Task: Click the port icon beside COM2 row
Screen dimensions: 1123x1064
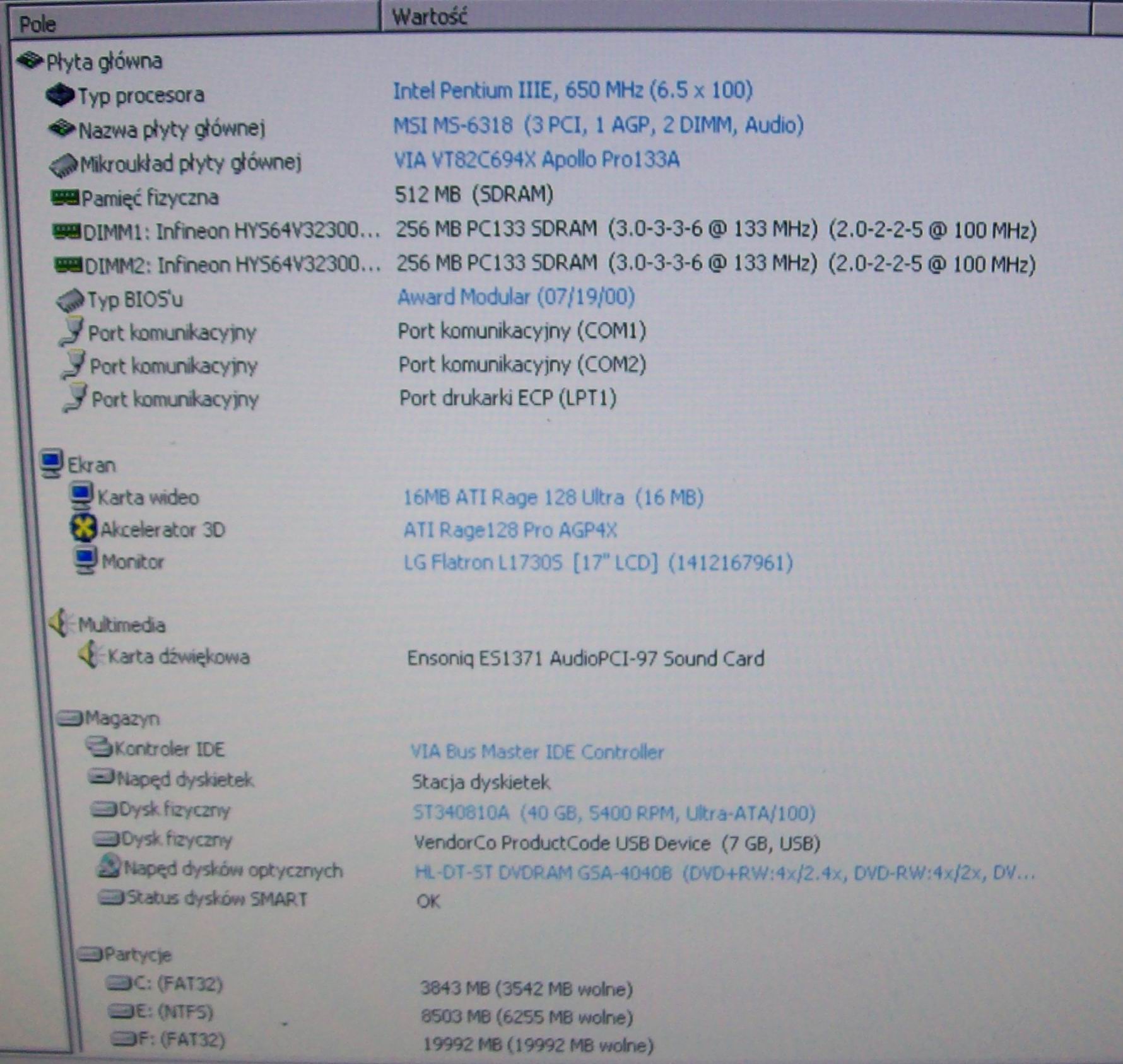Action: pyautogui.click(x=73, y=365)
